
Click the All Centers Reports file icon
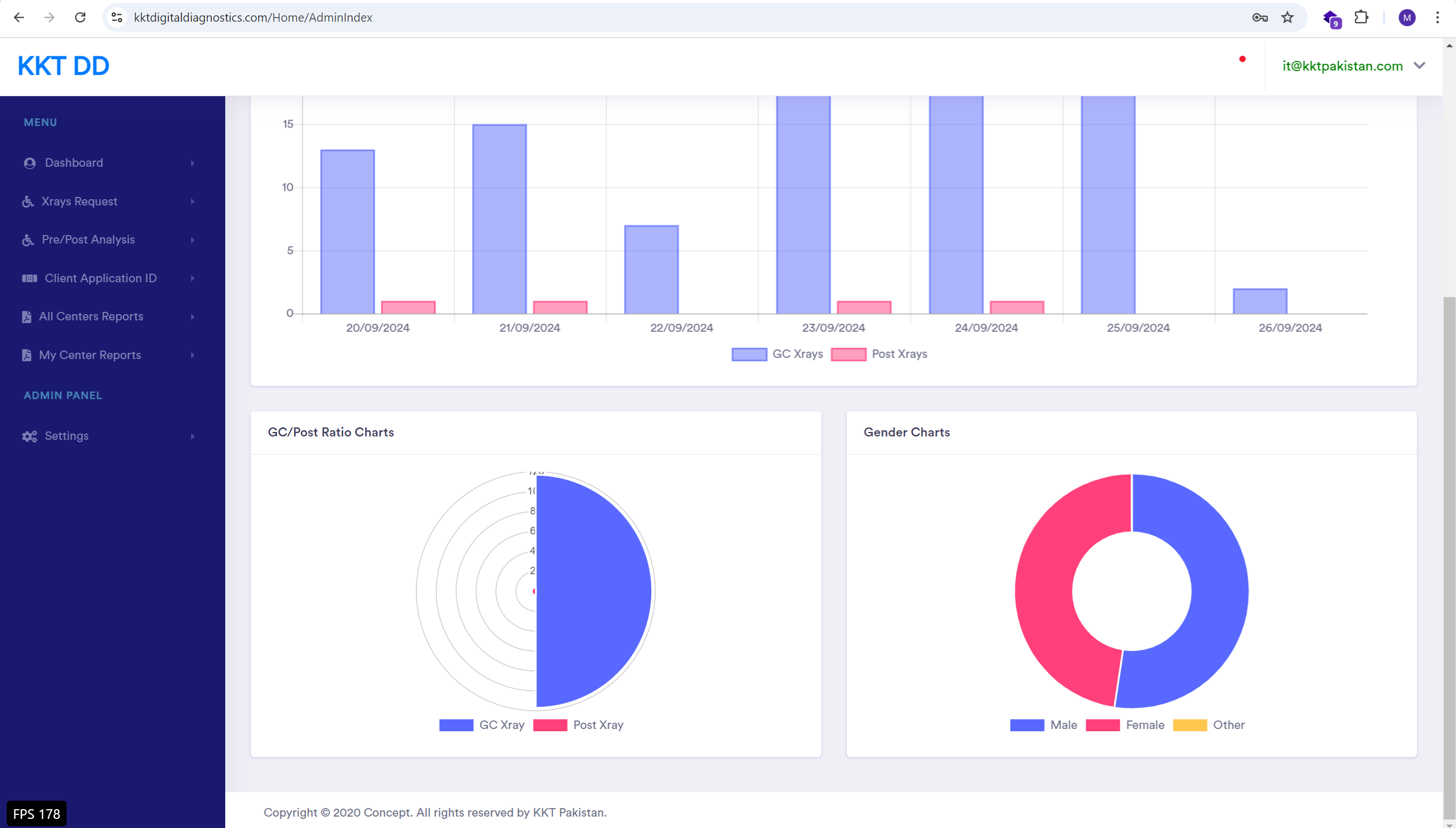click(27, 317)
